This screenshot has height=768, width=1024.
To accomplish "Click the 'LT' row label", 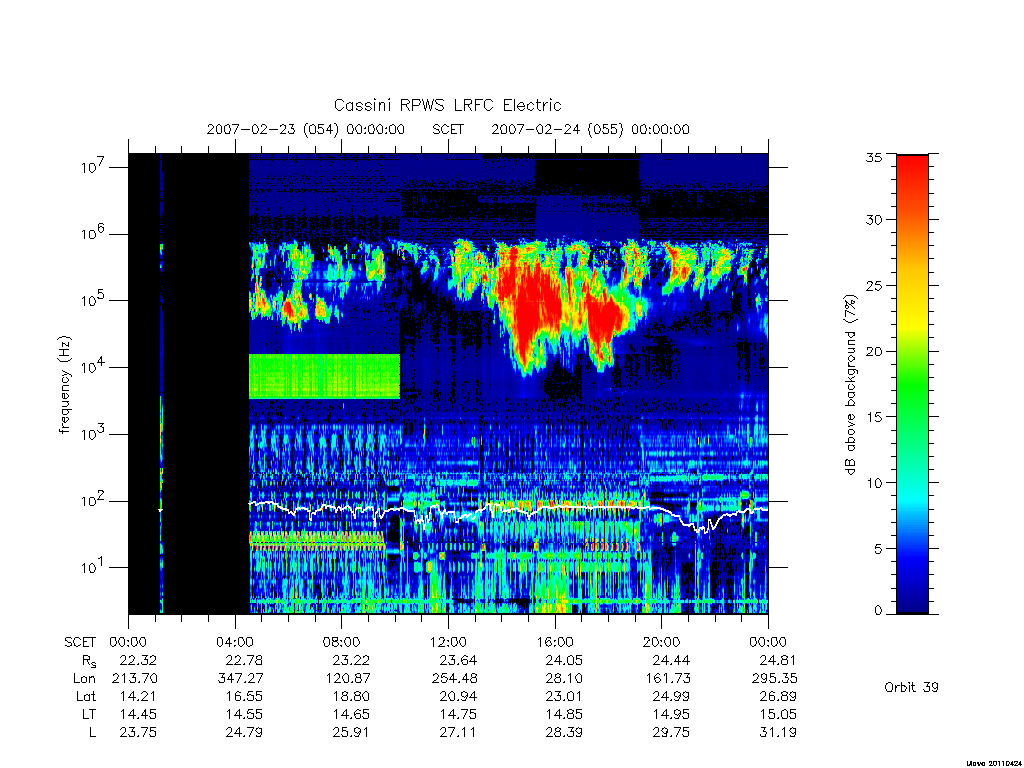I will coord(89,714).
